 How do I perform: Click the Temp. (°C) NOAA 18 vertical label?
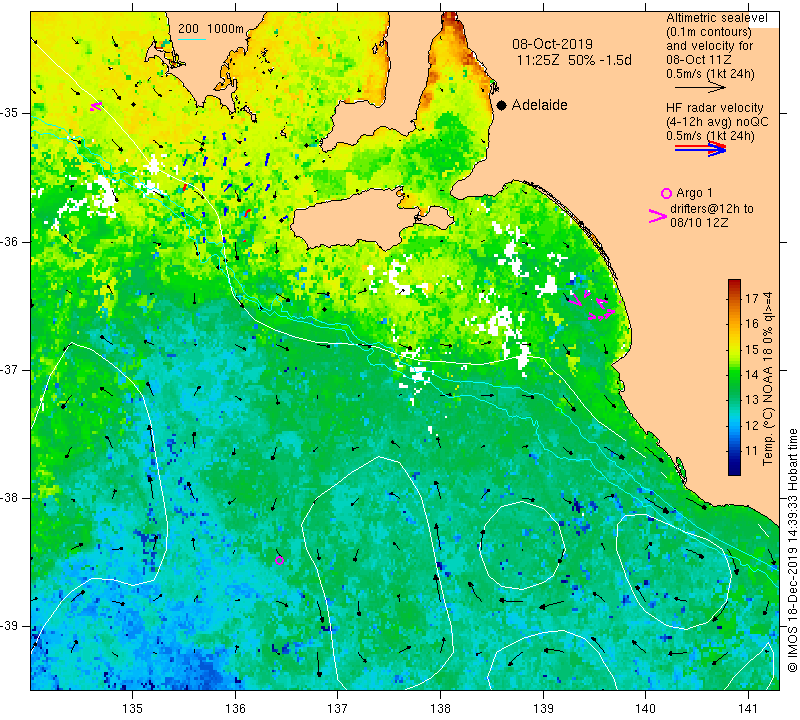pos(768,378)
